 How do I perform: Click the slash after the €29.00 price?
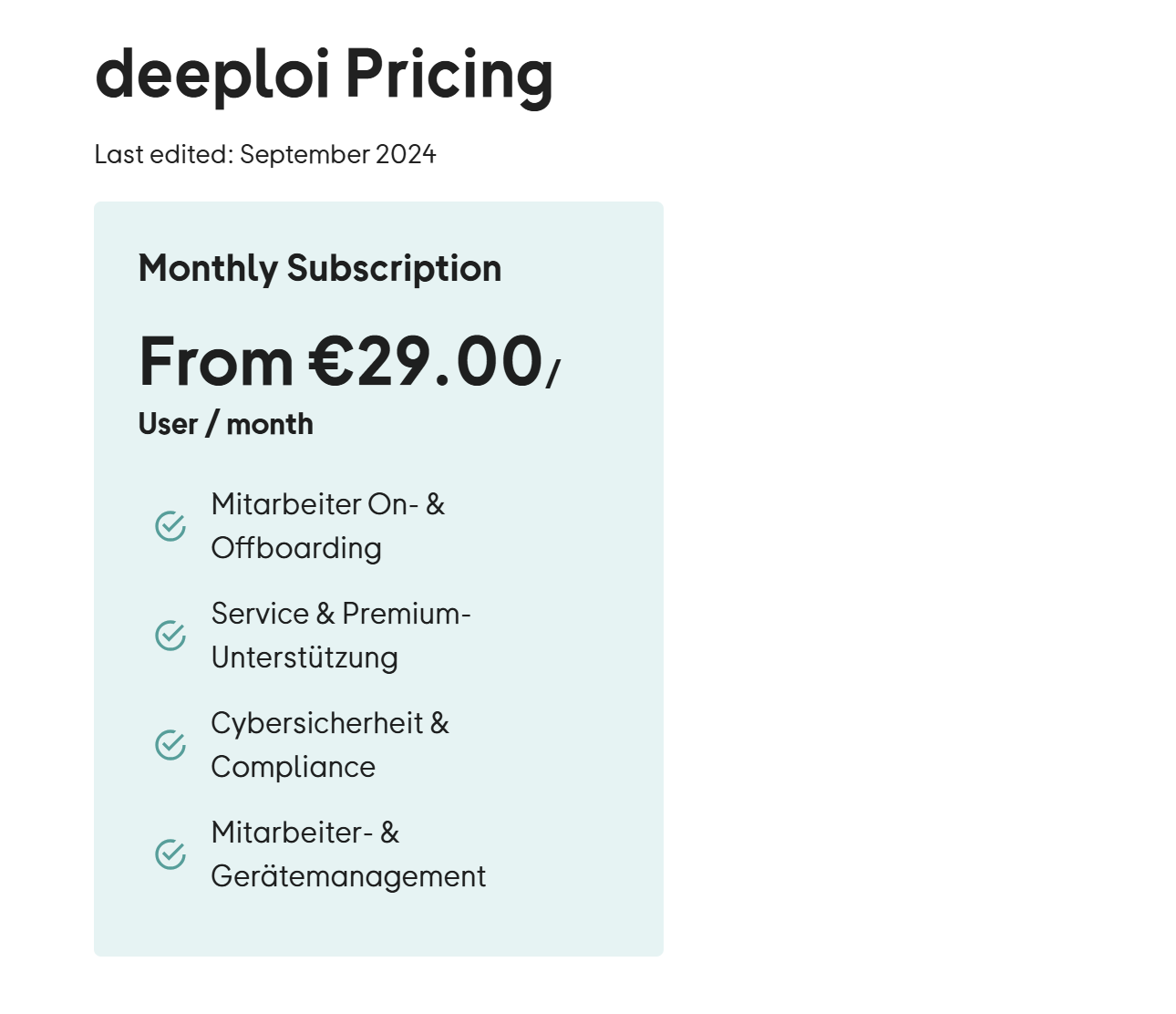tap(553, 372)
